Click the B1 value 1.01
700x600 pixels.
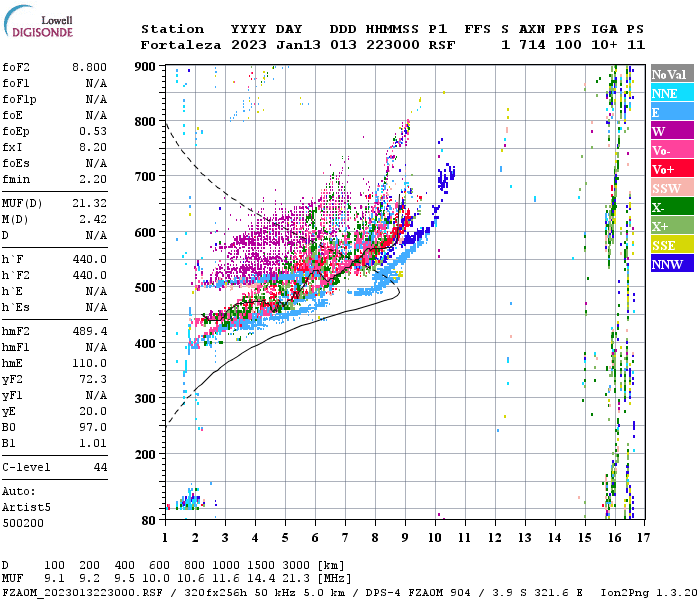coord(93,443)
